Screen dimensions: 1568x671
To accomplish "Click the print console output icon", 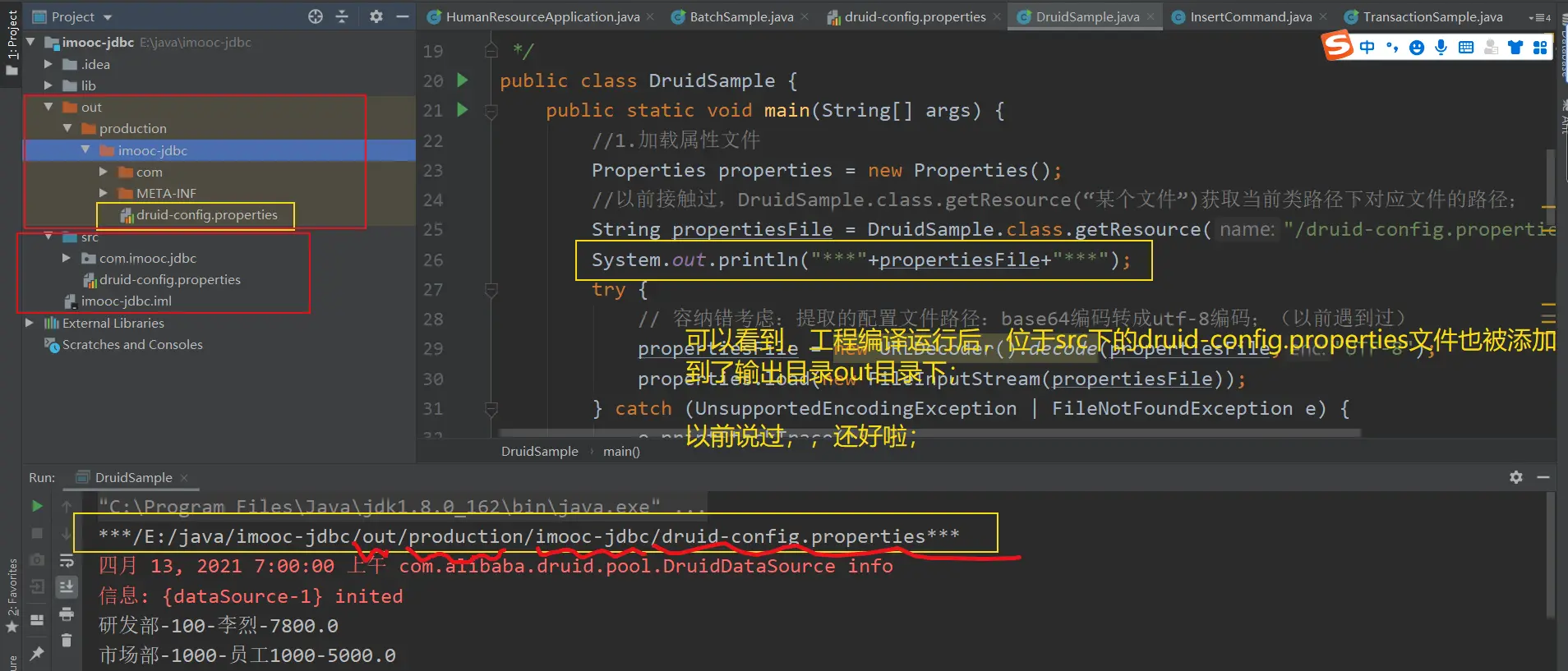I will (67, 614).
